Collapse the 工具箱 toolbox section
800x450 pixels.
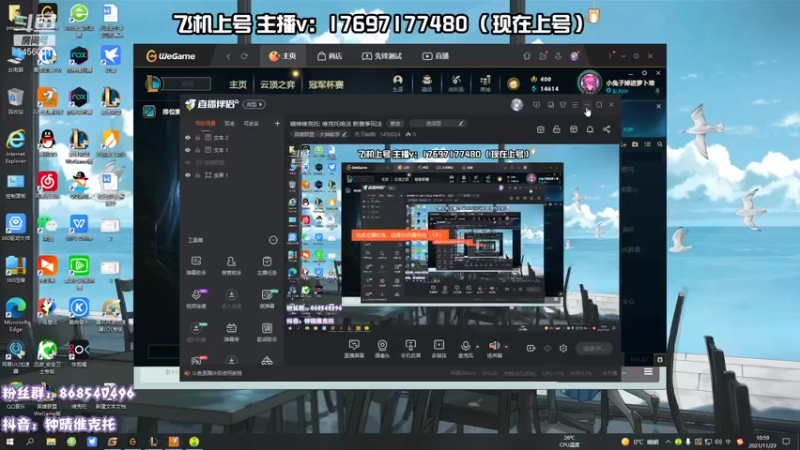tap(273, 240)
